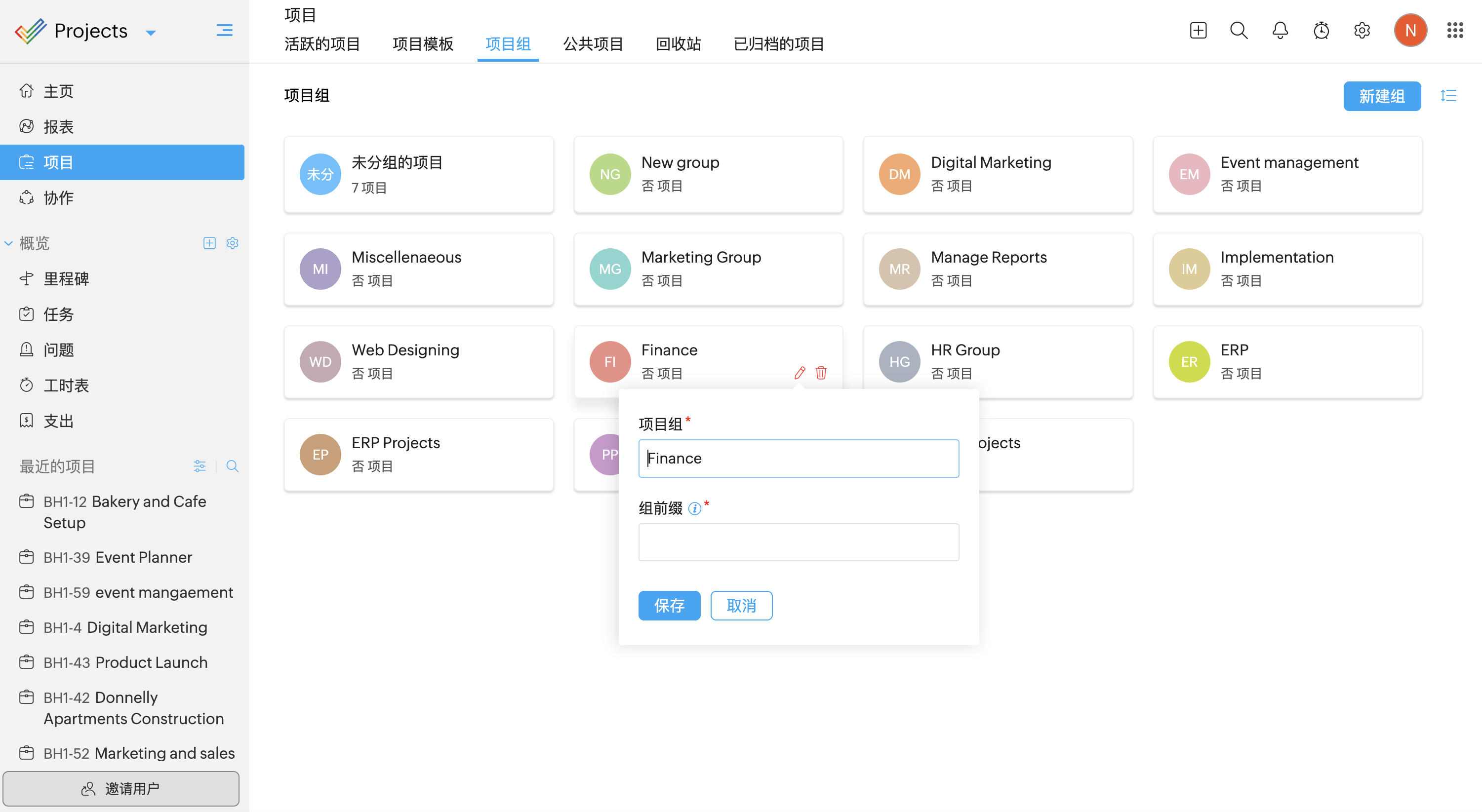
Task: Click the quick add plus icon in header
Action: [1198, 30]
